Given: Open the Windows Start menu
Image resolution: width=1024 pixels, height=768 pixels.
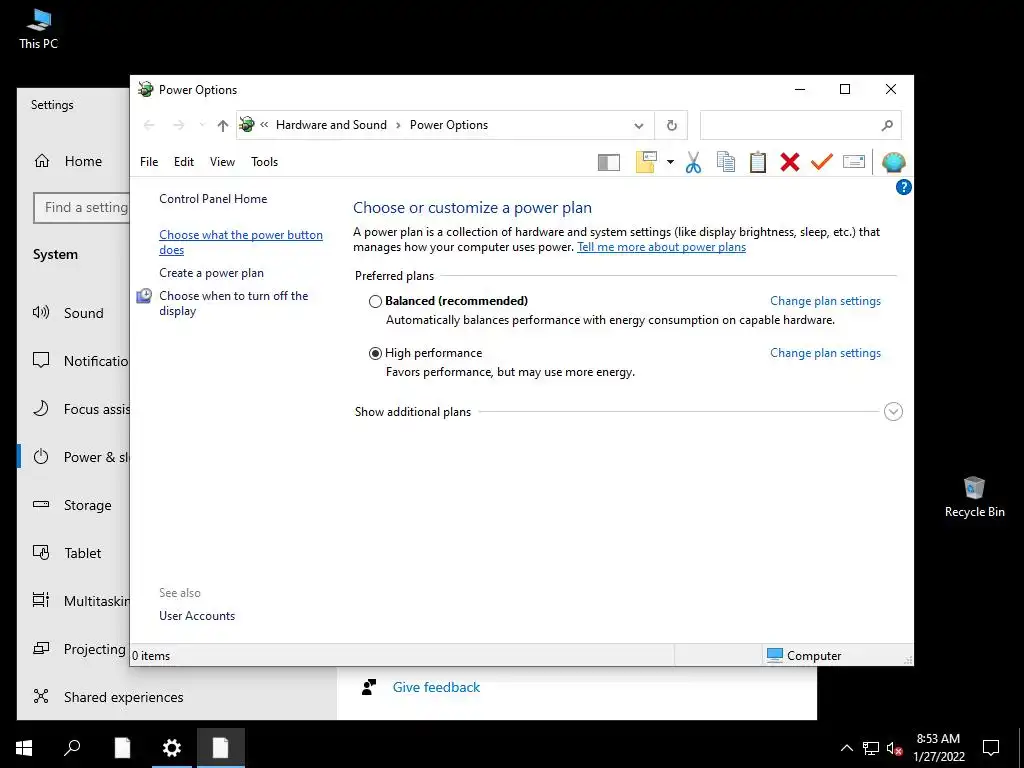Looking at the screenshot, I should point(24,748).
